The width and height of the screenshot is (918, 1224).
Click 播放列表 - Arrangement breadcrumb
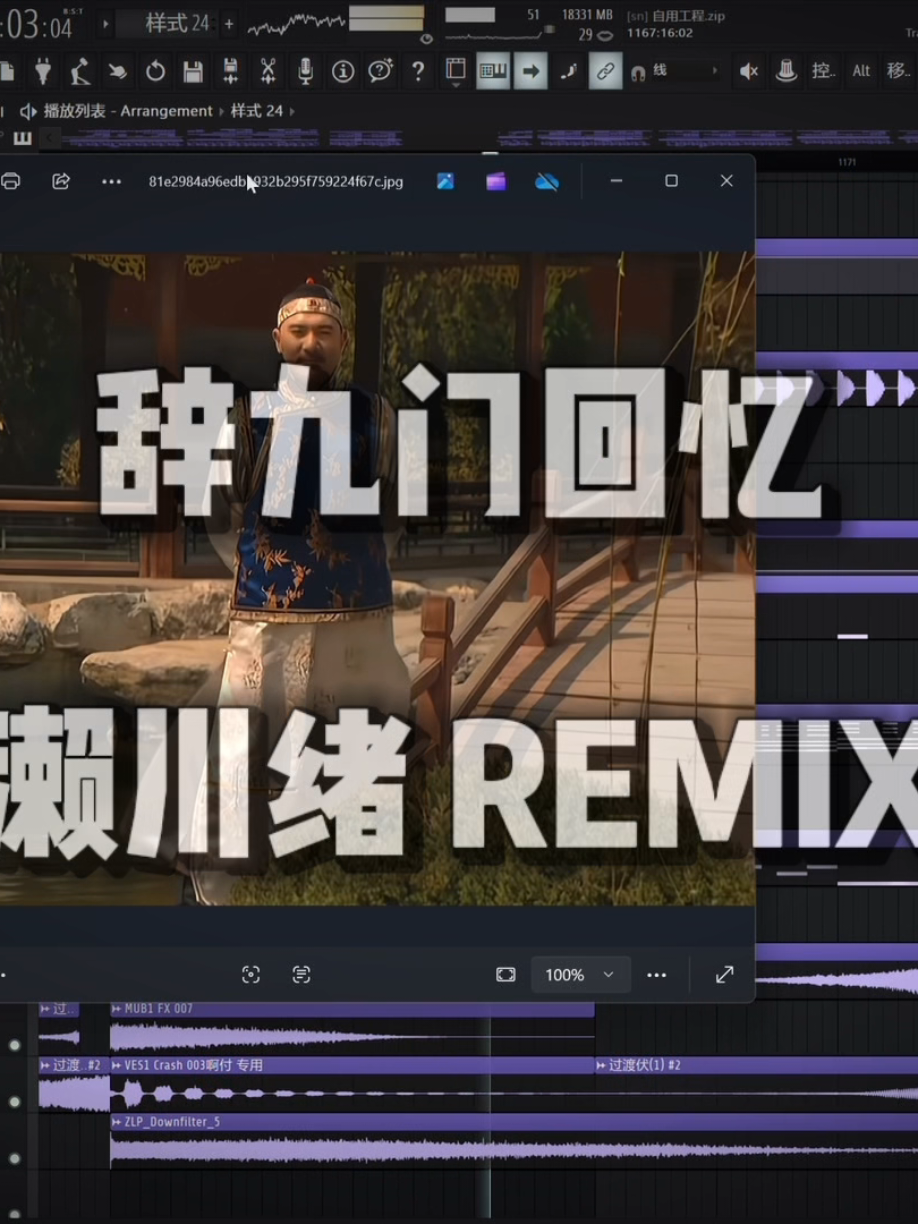click(128, 111)
